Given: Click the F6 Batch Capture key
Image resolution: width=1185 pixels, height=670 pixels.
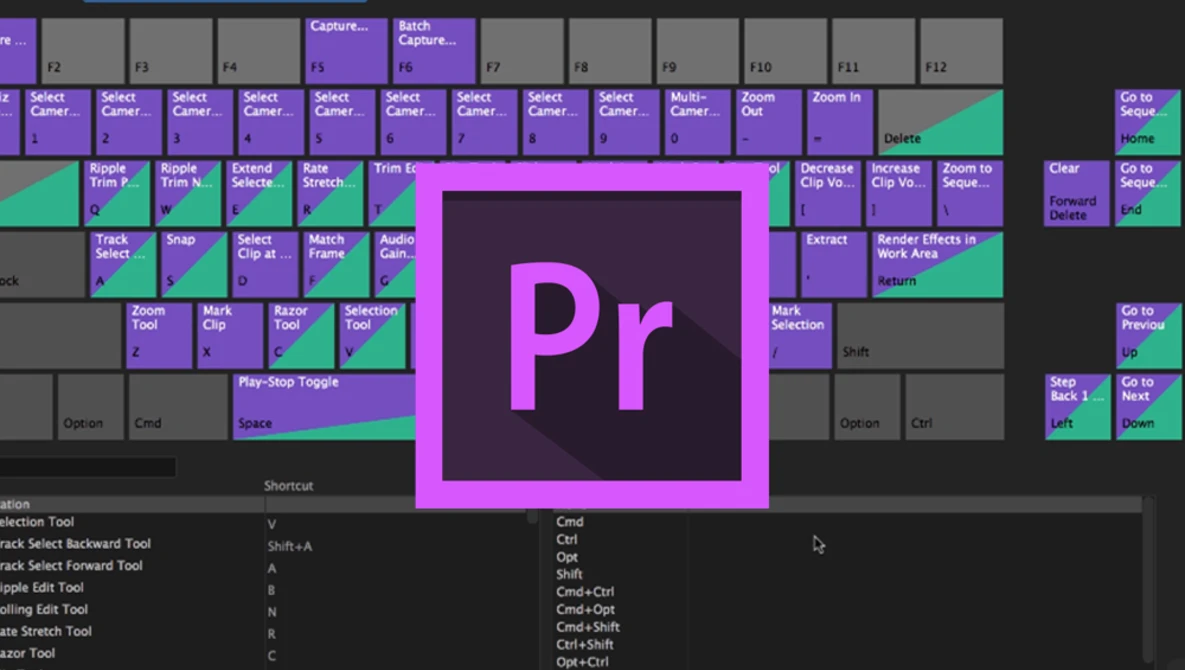Looking at the screenshot, I should (x=434, y=51).
